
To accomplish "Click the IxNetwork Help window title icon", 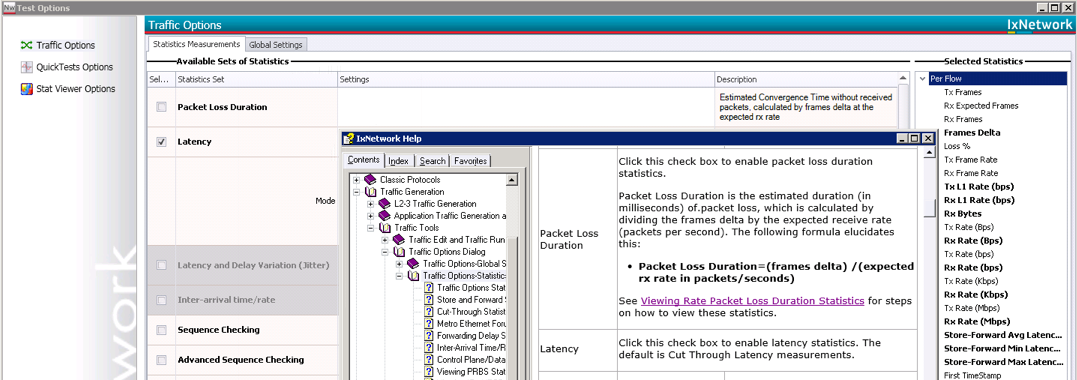I will coord(348,138).
